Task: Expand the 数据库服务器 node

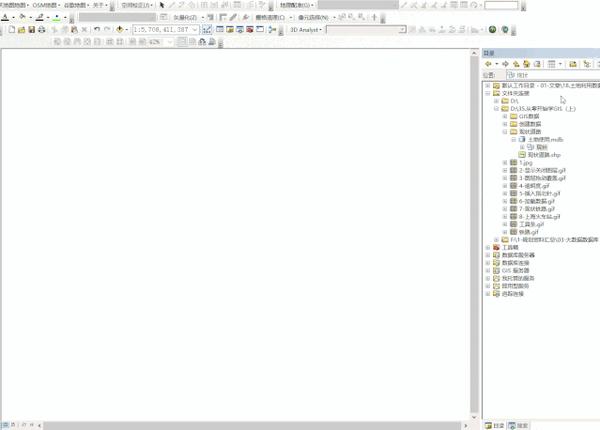Action: [488, 255]
